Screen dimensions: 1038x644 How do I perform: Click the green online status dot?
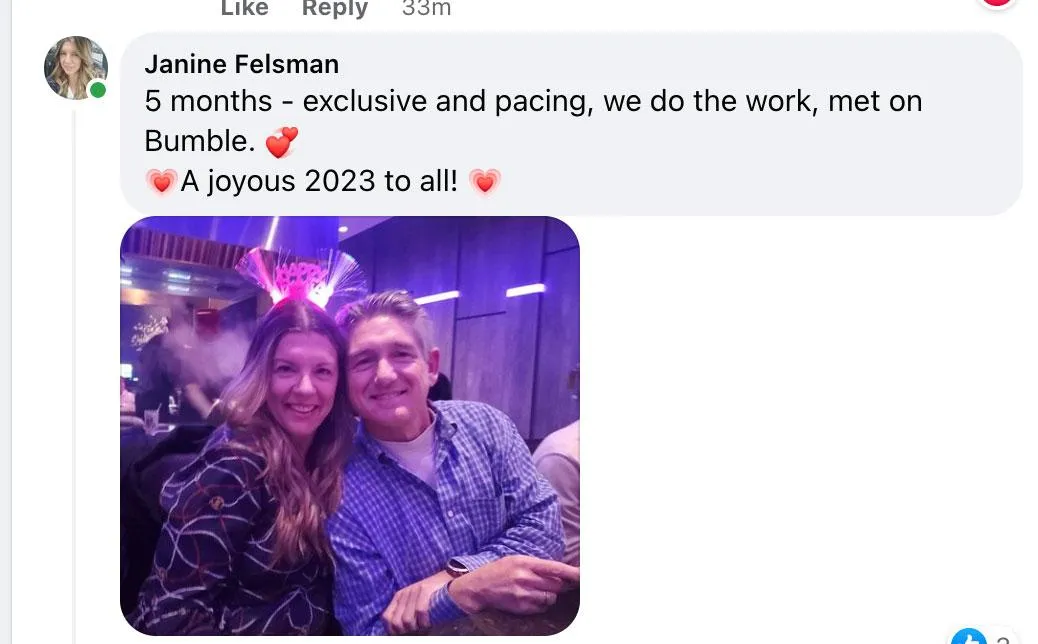[x=98, y=91]
